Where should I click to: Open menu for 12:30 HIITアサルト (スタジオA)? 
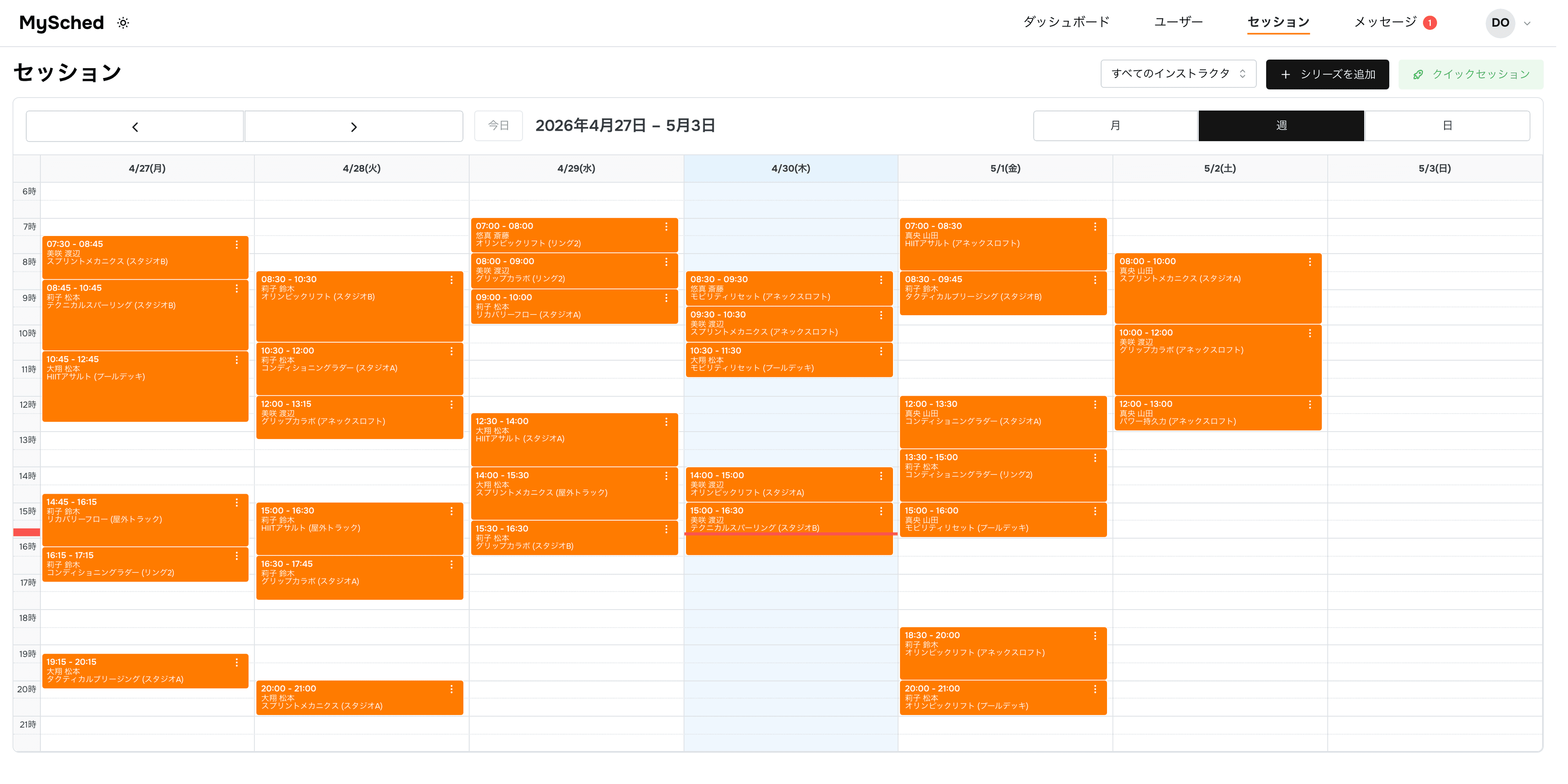pyautogui.click(x=666, y=422)
